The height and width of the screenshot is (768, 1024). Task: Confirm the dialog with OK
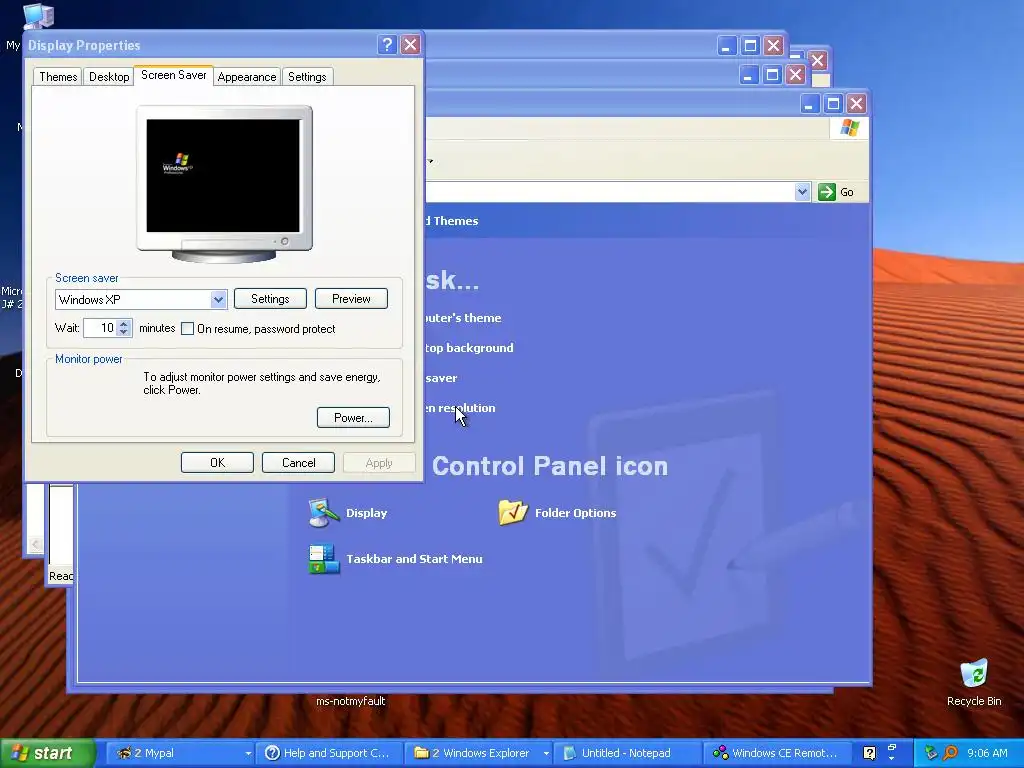click(217, 462)
